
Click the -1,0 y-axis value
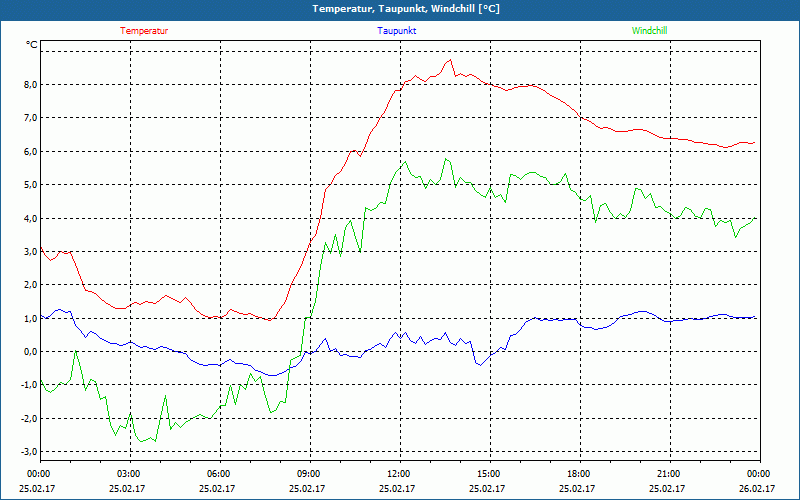coord(29,385)
